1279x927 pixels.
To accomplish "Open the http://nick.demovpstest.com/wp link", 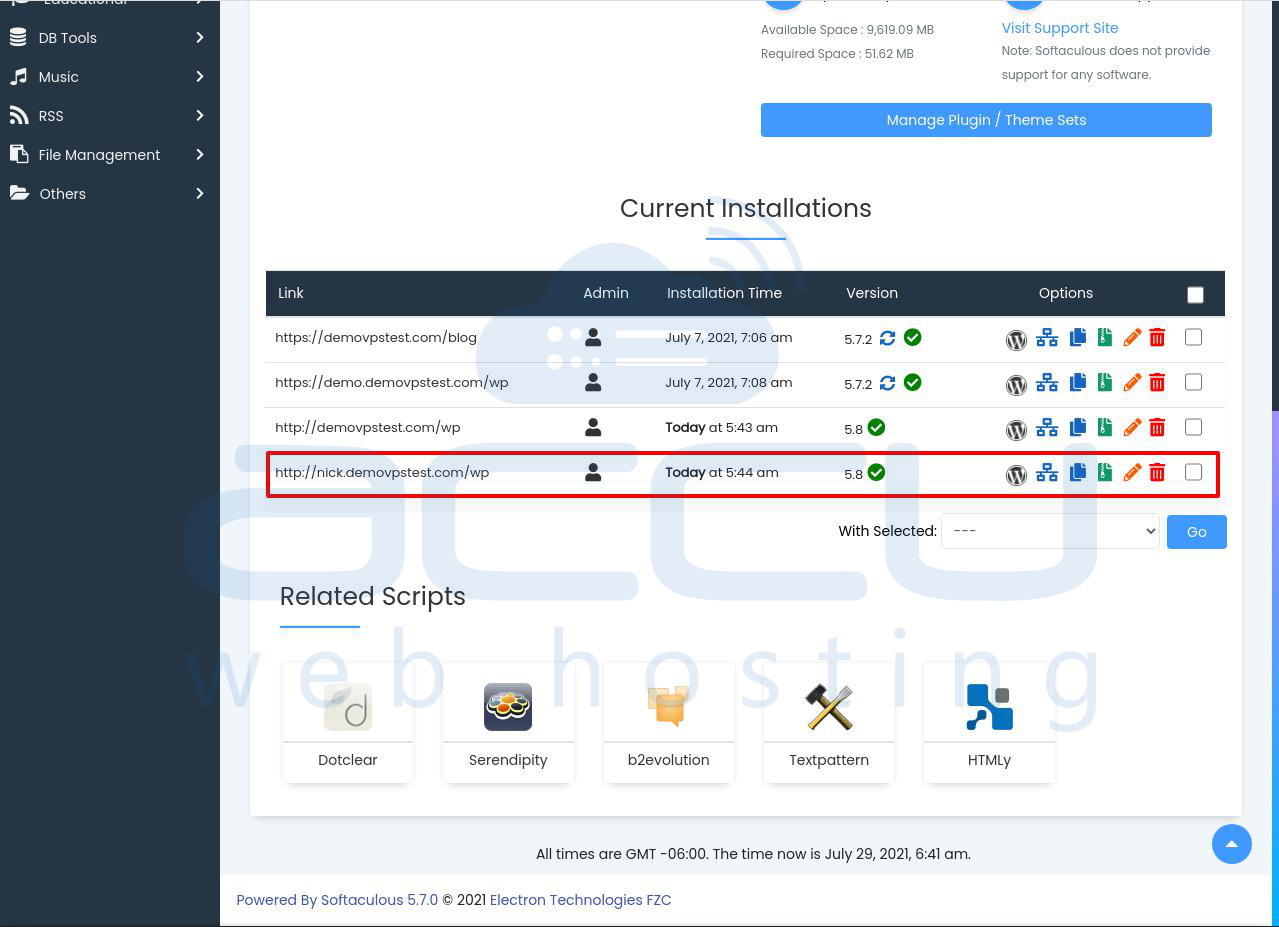I will point(382,472).
